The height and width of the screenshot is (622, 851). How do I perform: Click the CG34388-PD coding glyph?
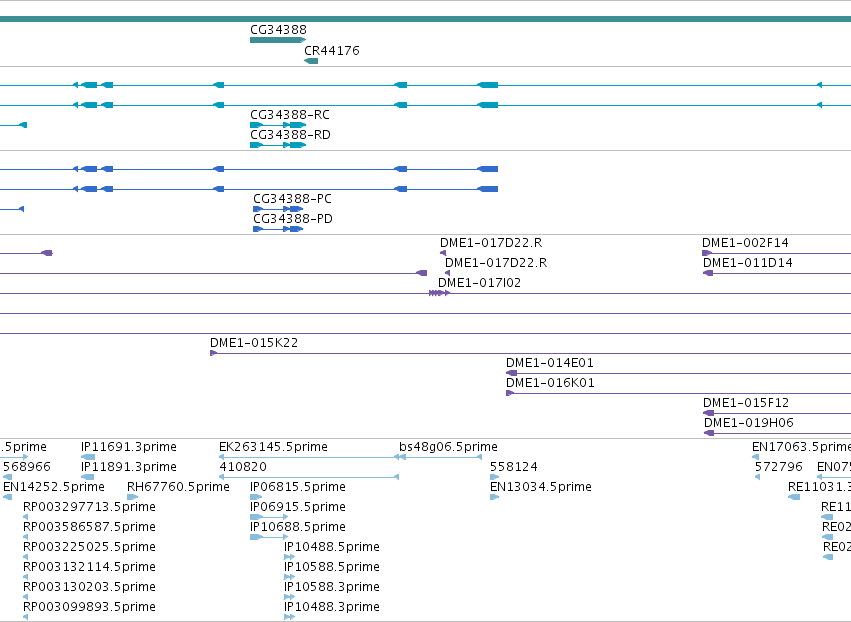coord(278,229)
